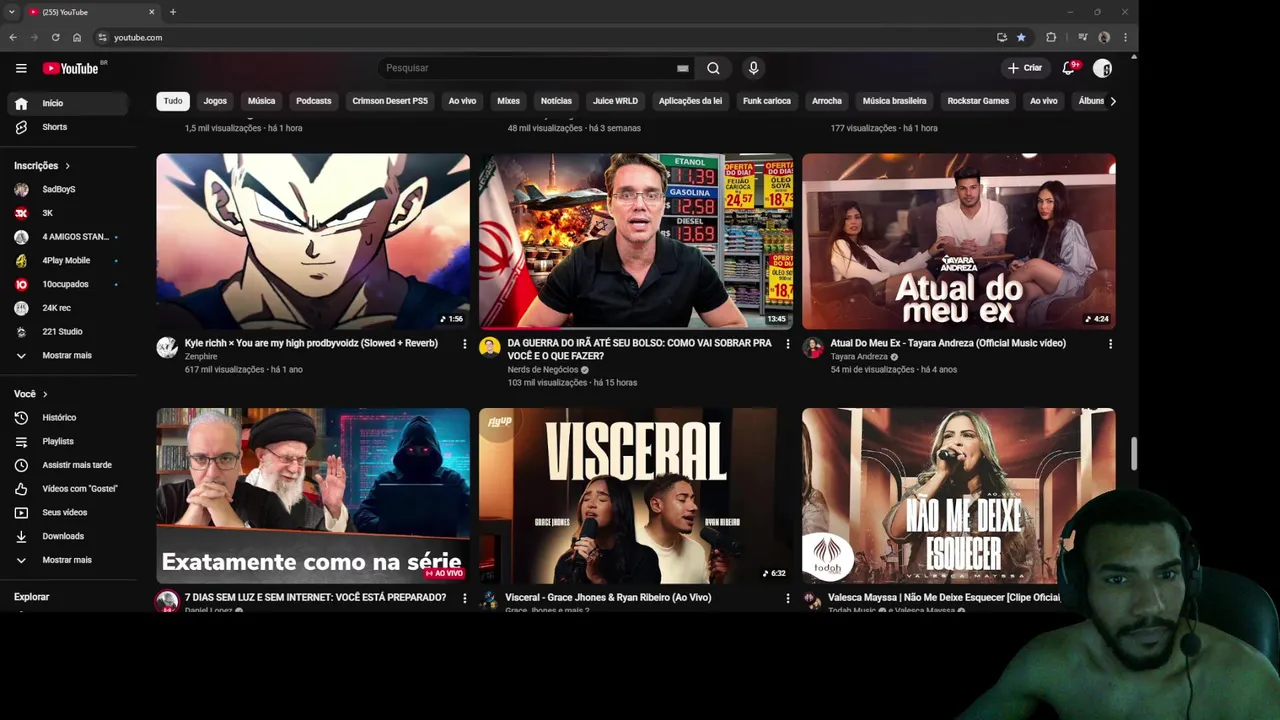Open Kyle richh video options menu
The width and height of the screenshot is (1280, 720).
[x=464, y=344]
